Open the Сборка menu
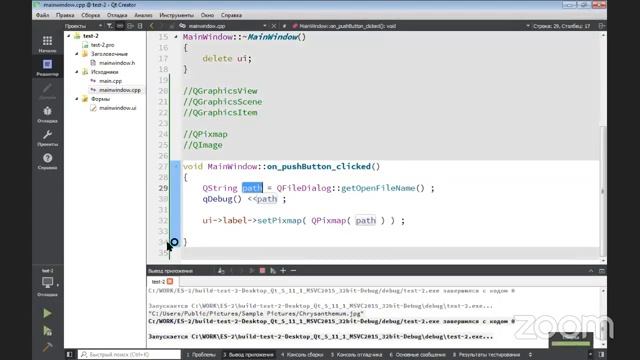 [91, 15]
